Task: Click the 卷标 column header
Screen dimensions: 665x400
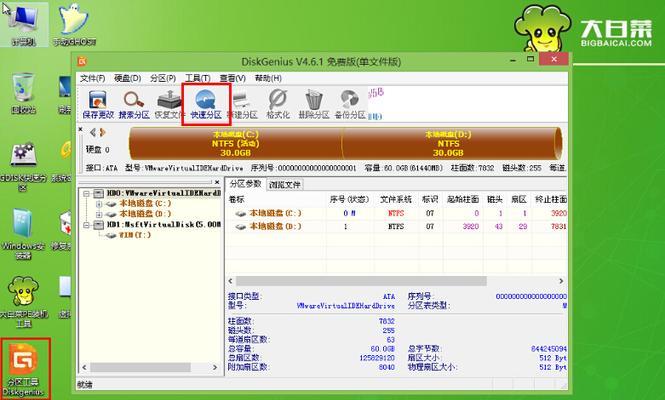Action: (x=276, y=199)
